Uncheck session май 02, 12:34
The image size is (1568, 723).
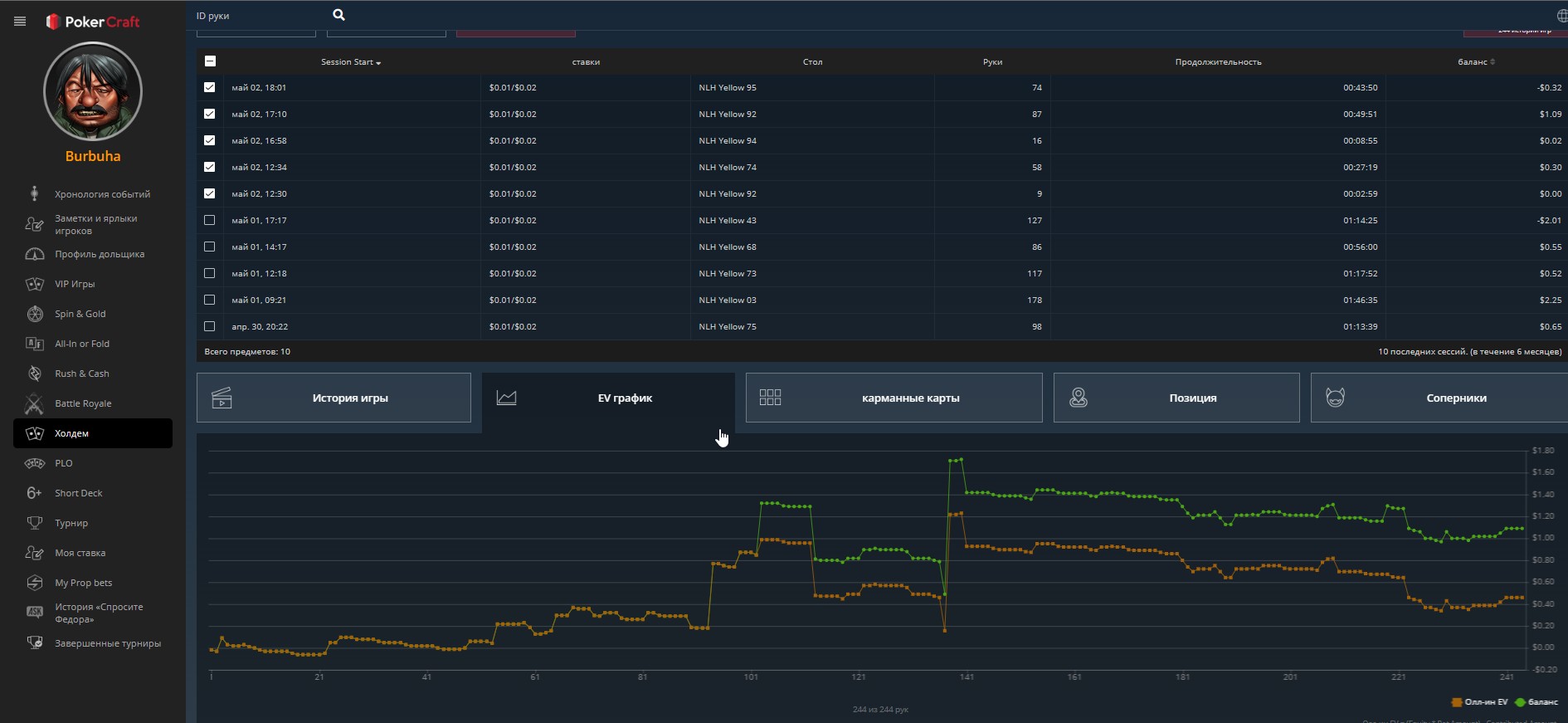tap(210, 167)
